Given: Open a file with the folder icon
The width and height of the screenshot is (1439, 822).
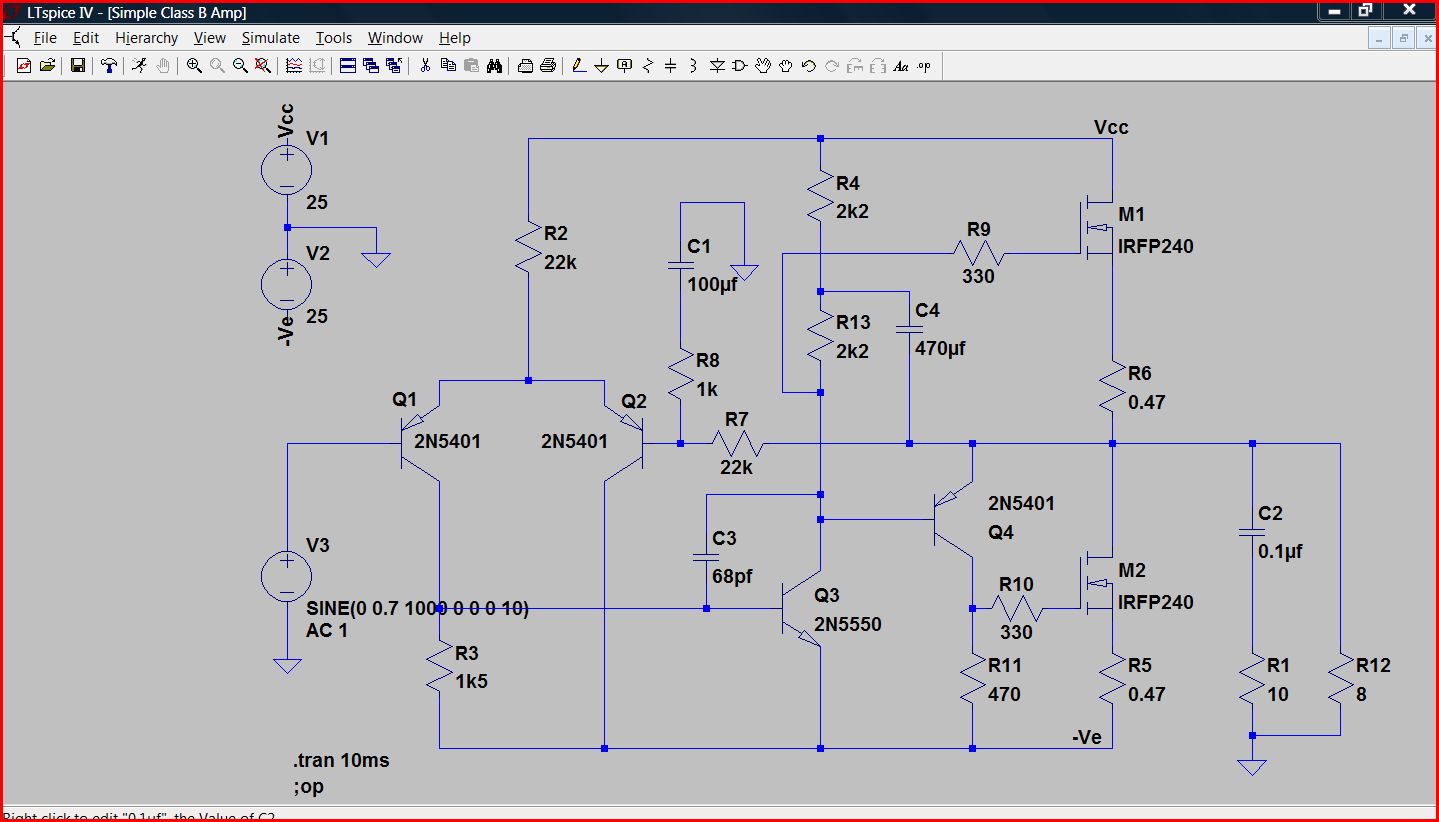Looking at the screenshot, I should (47, 66).
